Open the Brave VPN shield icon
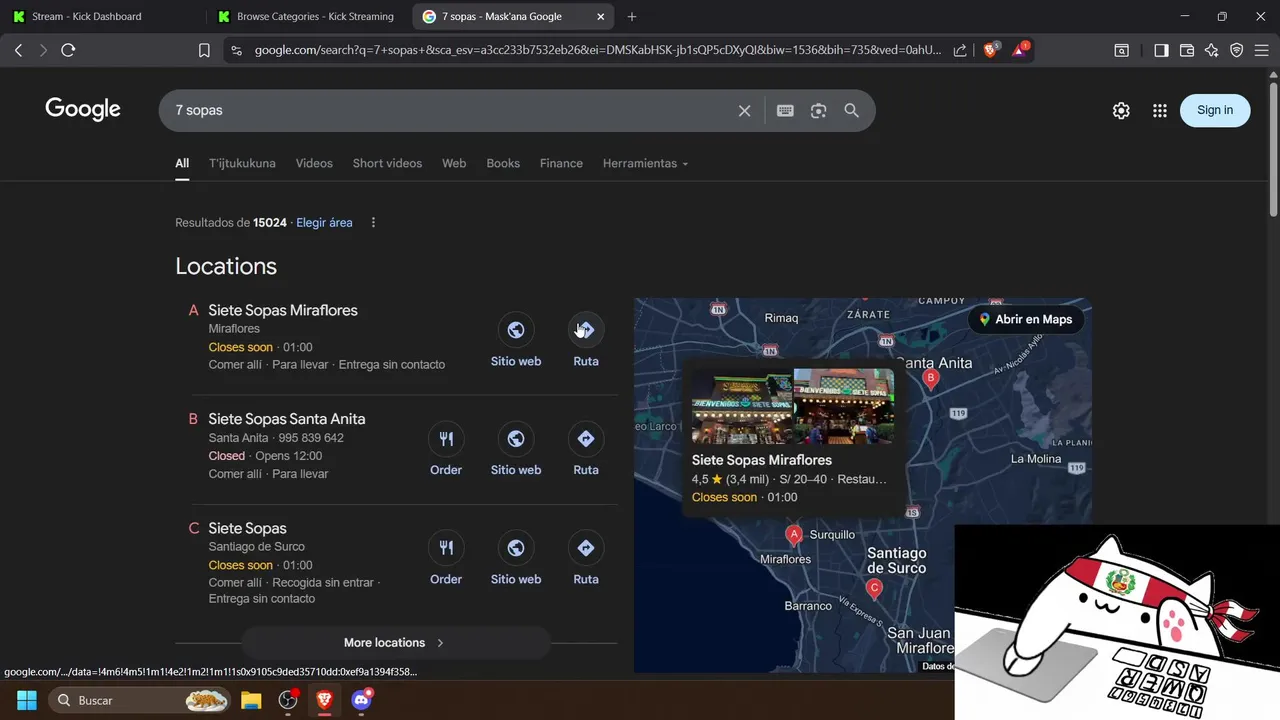1280x720 pixels. 1237,50
